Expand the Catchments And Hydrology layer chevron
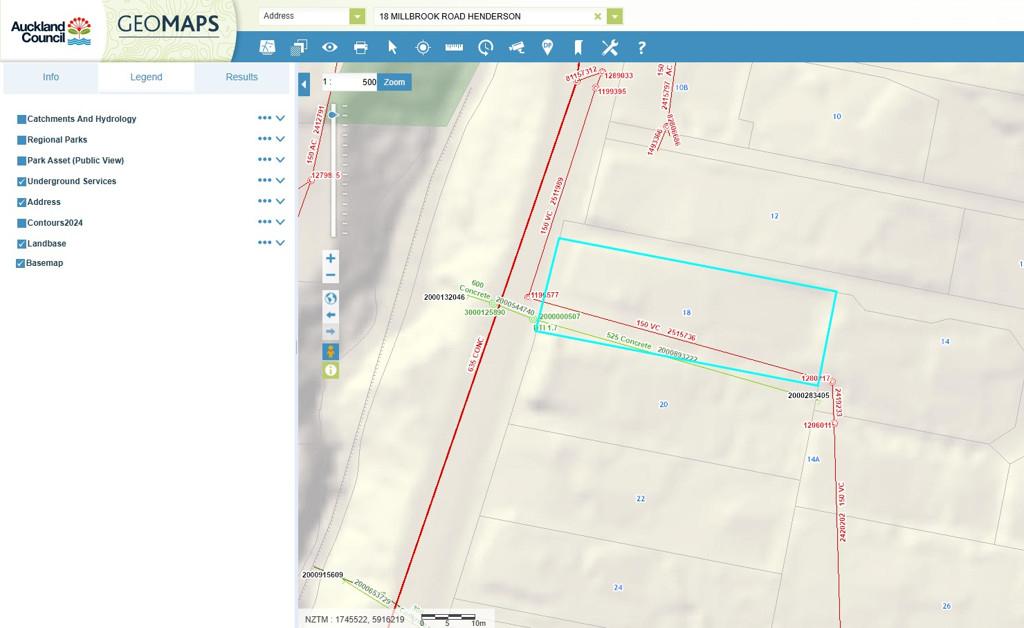Image resolution: width=1024 pixels, height=628 pixels. point(281,119)
